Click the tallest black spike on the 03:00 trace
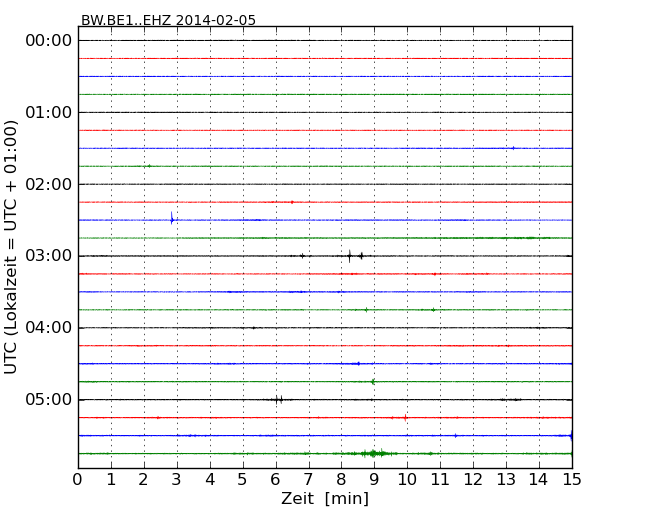Screen dimensions: 650x520 [x=349, y=256]
